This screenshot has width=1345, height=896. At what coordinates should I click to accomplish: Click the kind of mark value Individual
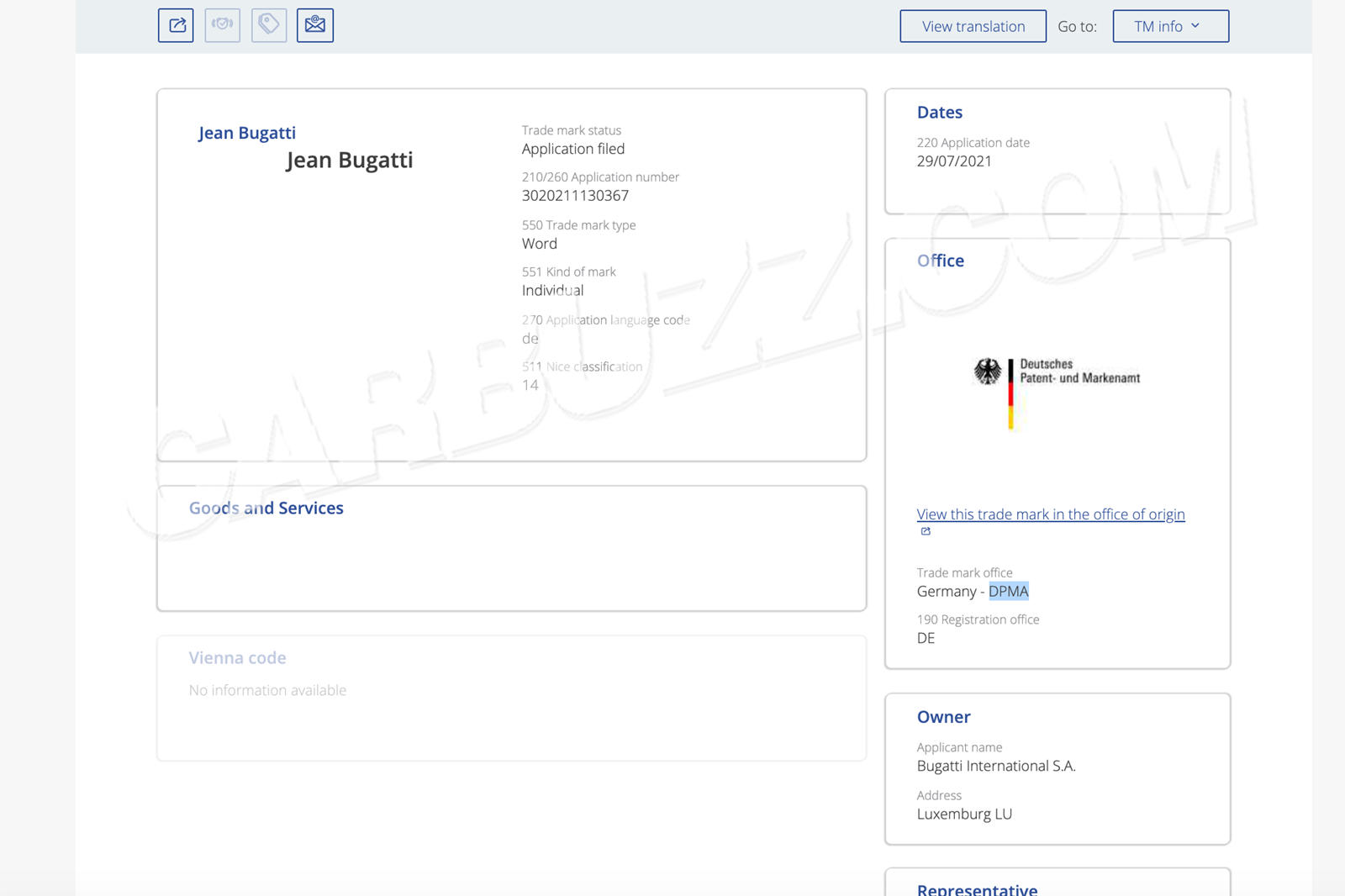(552, 290)
